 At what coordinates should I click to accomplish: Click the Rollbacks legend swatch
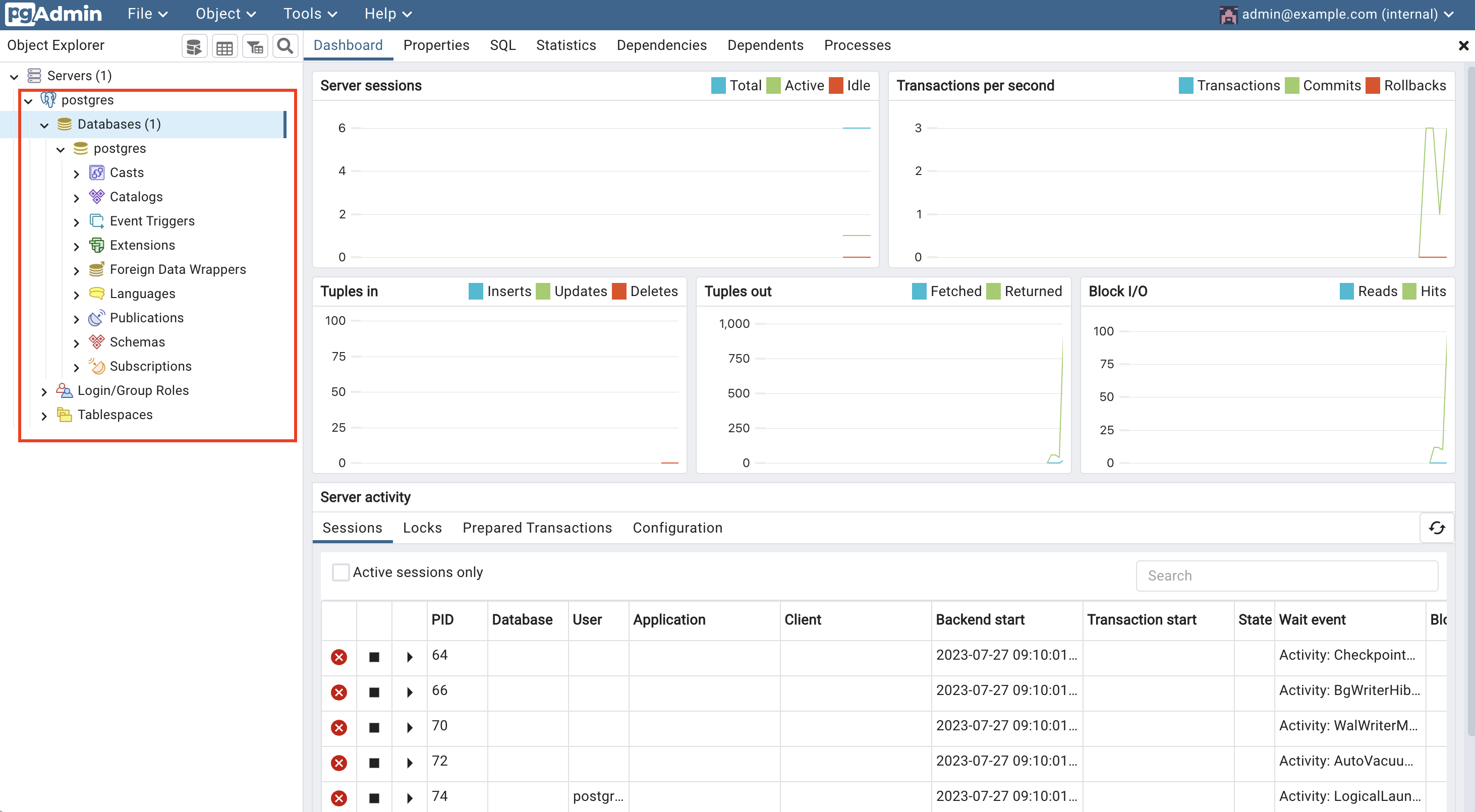1372,85
